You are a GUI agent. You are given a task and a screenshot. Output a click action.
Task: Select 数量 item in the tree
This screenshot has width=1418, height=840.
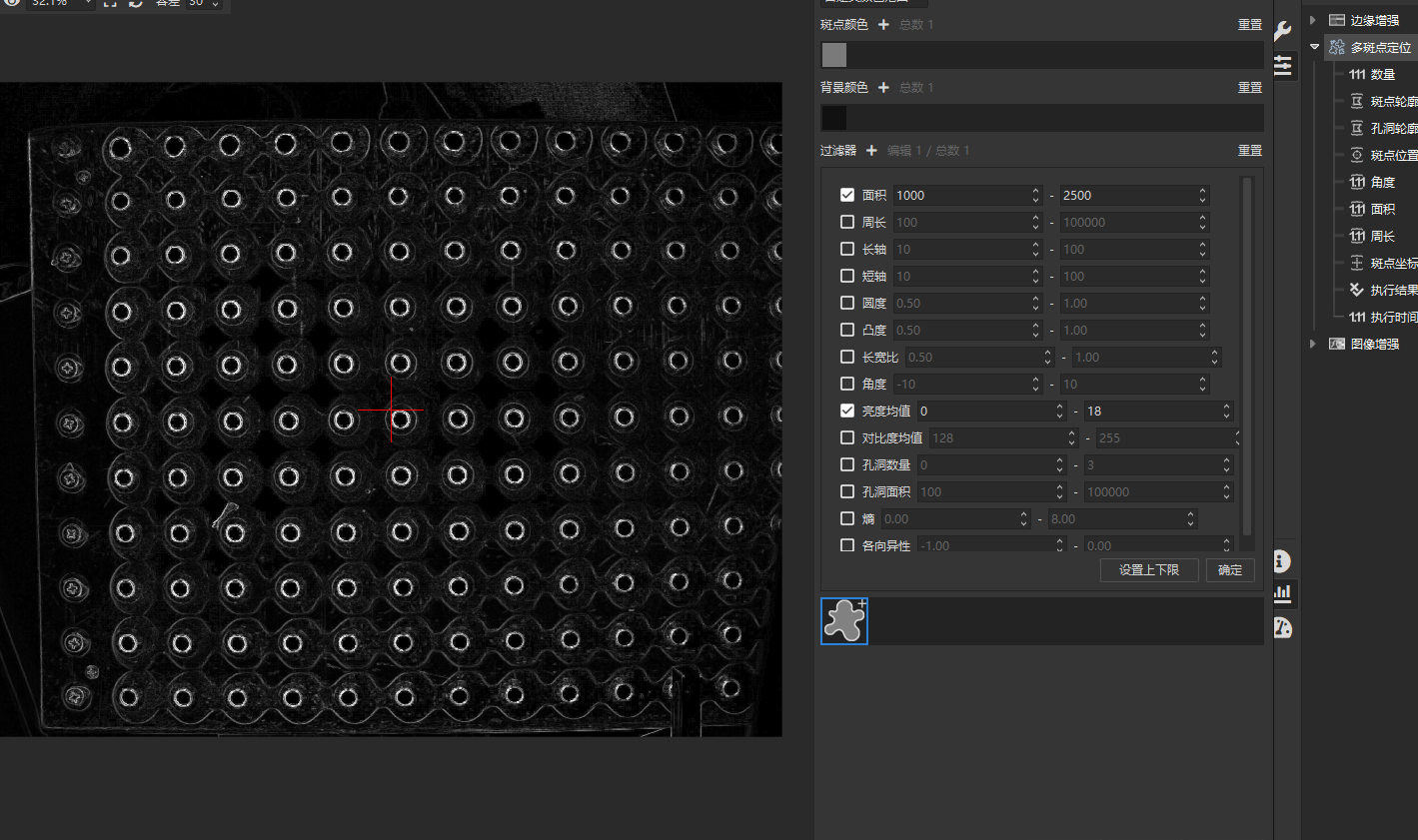click(1382, 75)
